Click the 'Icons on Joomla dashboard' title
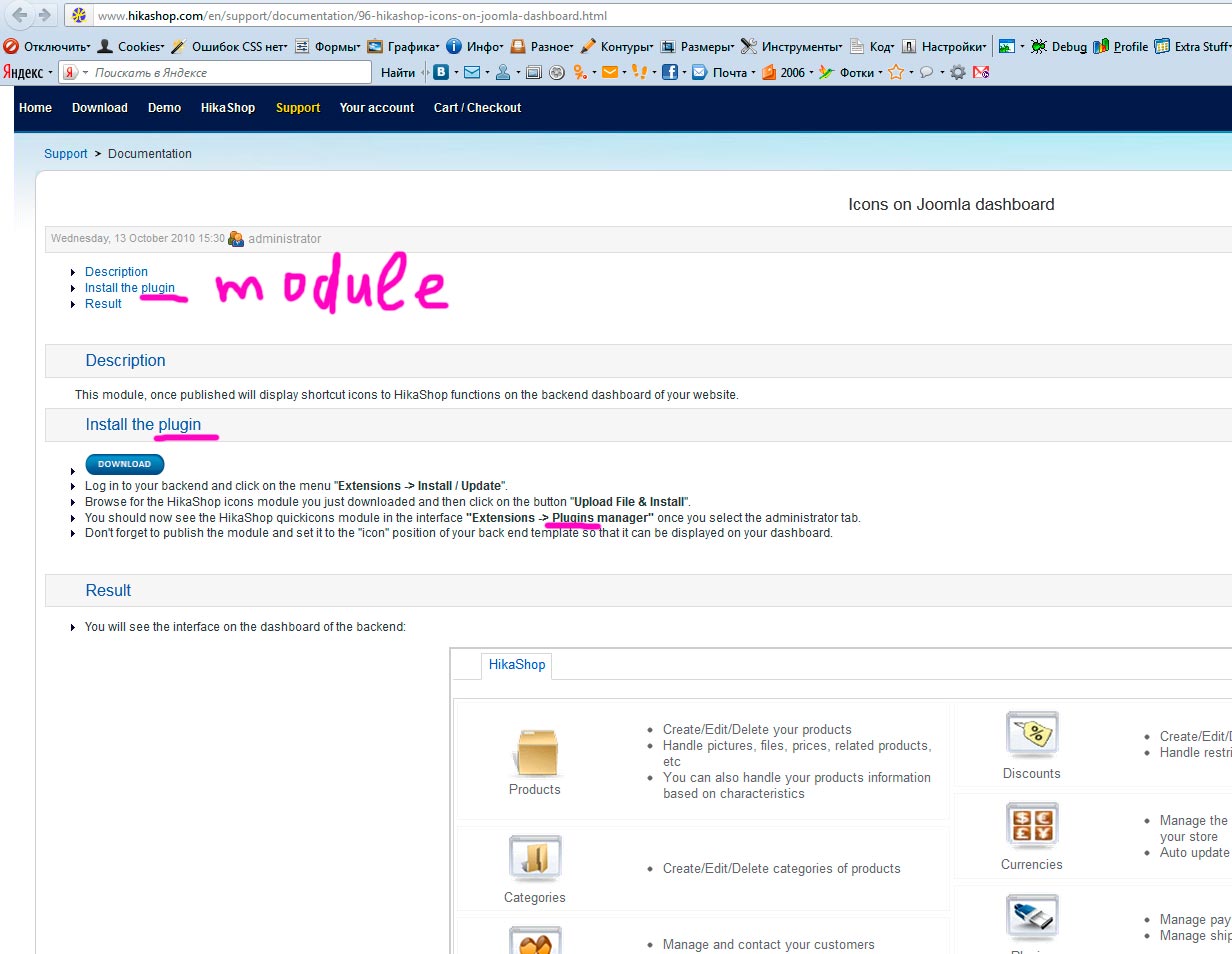Screen dimensions: 1232x954 coord(951,204)
